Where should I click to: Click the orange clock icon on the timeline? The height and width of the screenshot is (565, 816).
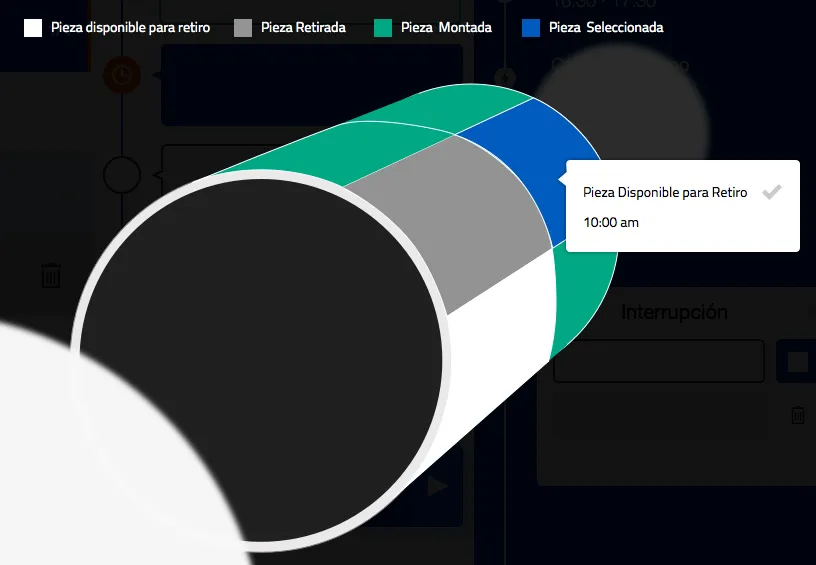122,75
